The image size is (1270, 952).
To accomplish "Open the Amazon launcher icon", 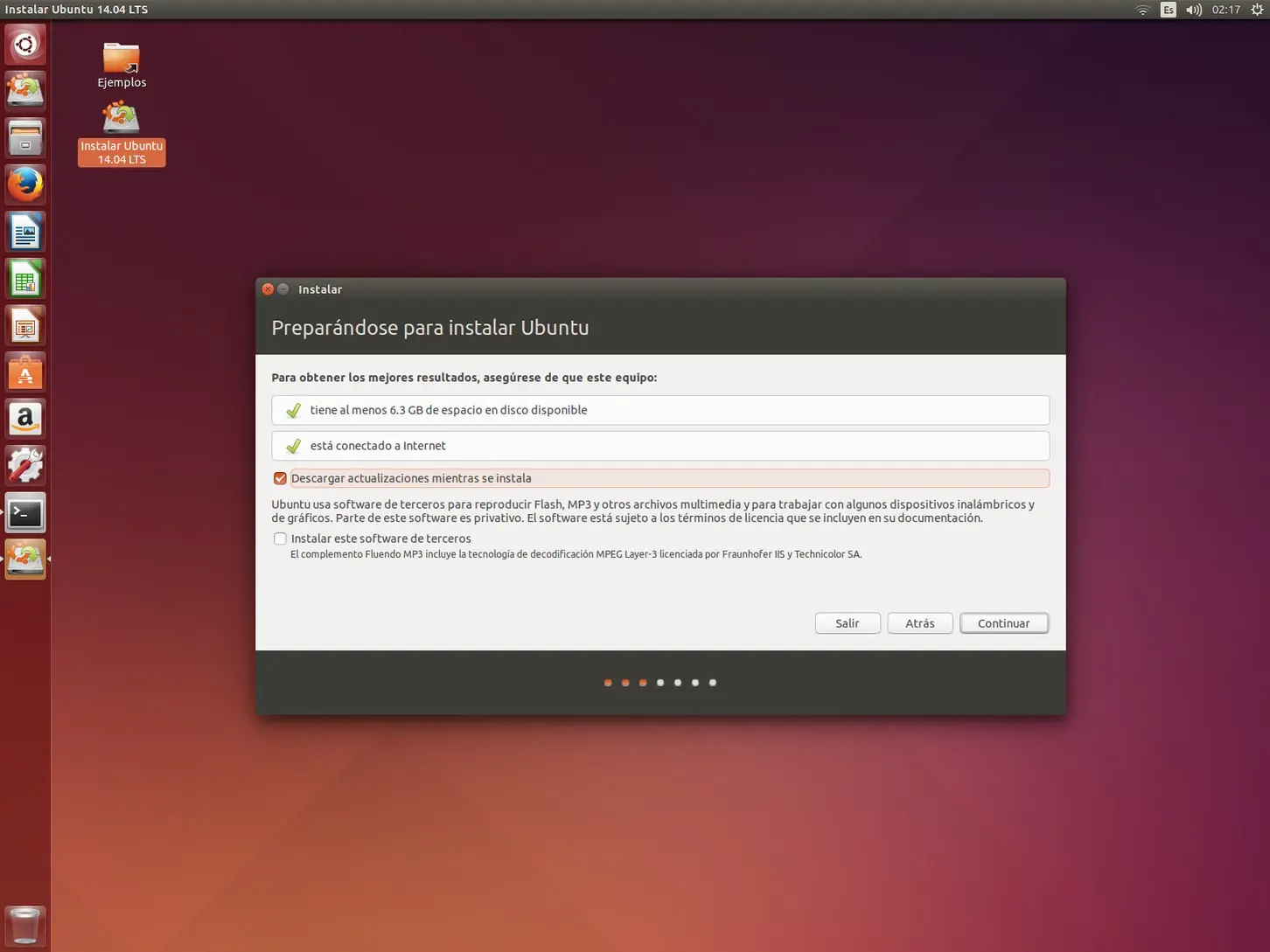I will pyautogui.click(x=25, y=420).
